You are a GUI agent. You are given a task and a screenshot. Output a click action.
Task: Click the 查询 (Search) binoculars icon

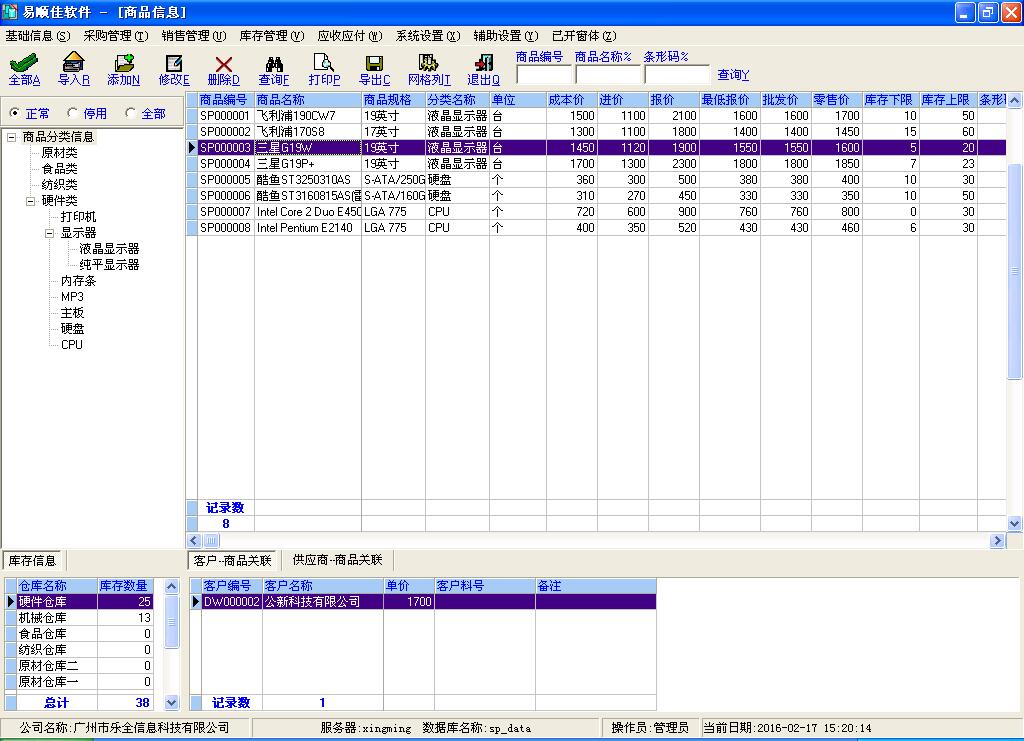(274, 63)
